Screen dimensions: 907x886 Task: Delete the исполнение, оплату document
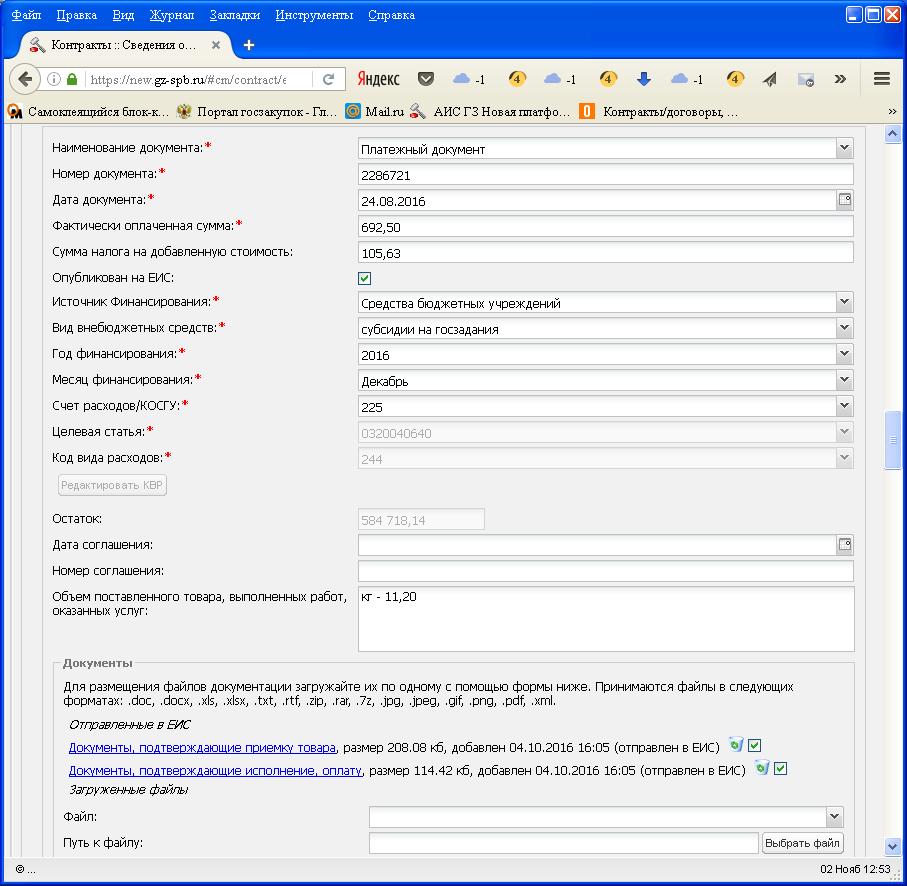[762, 767]
